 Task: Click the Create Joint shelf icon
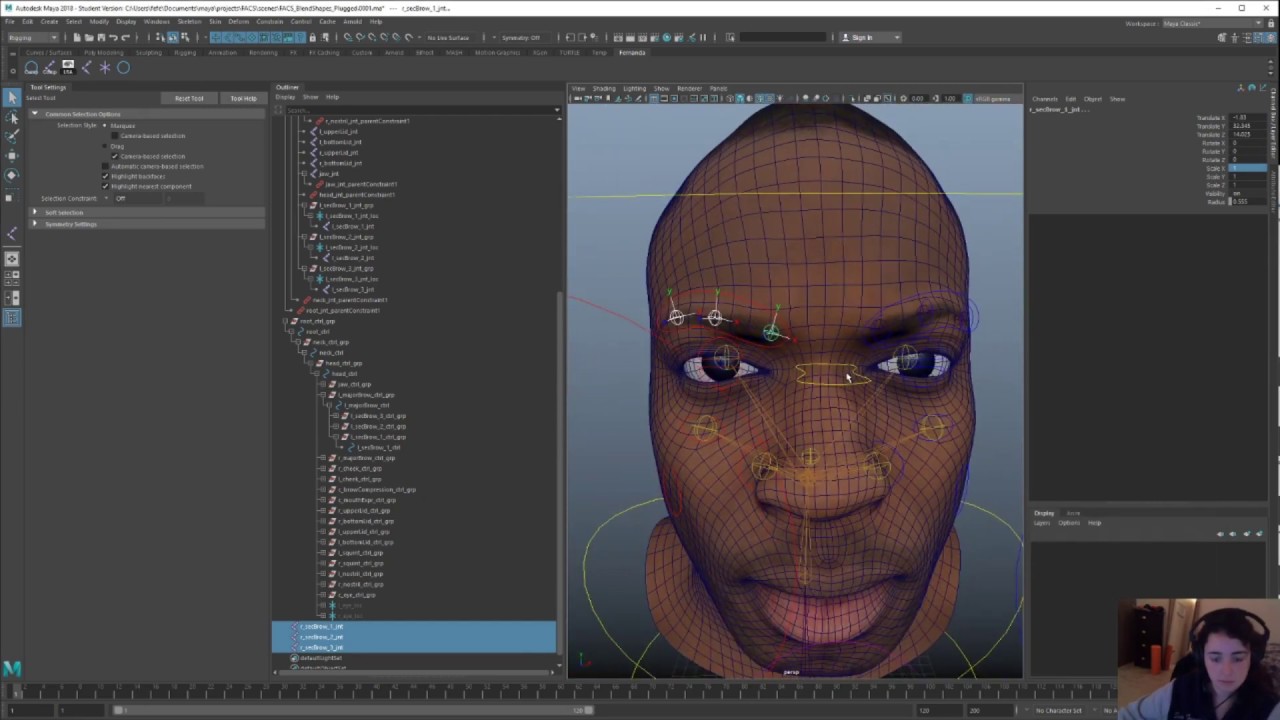[x=86, y=68]
